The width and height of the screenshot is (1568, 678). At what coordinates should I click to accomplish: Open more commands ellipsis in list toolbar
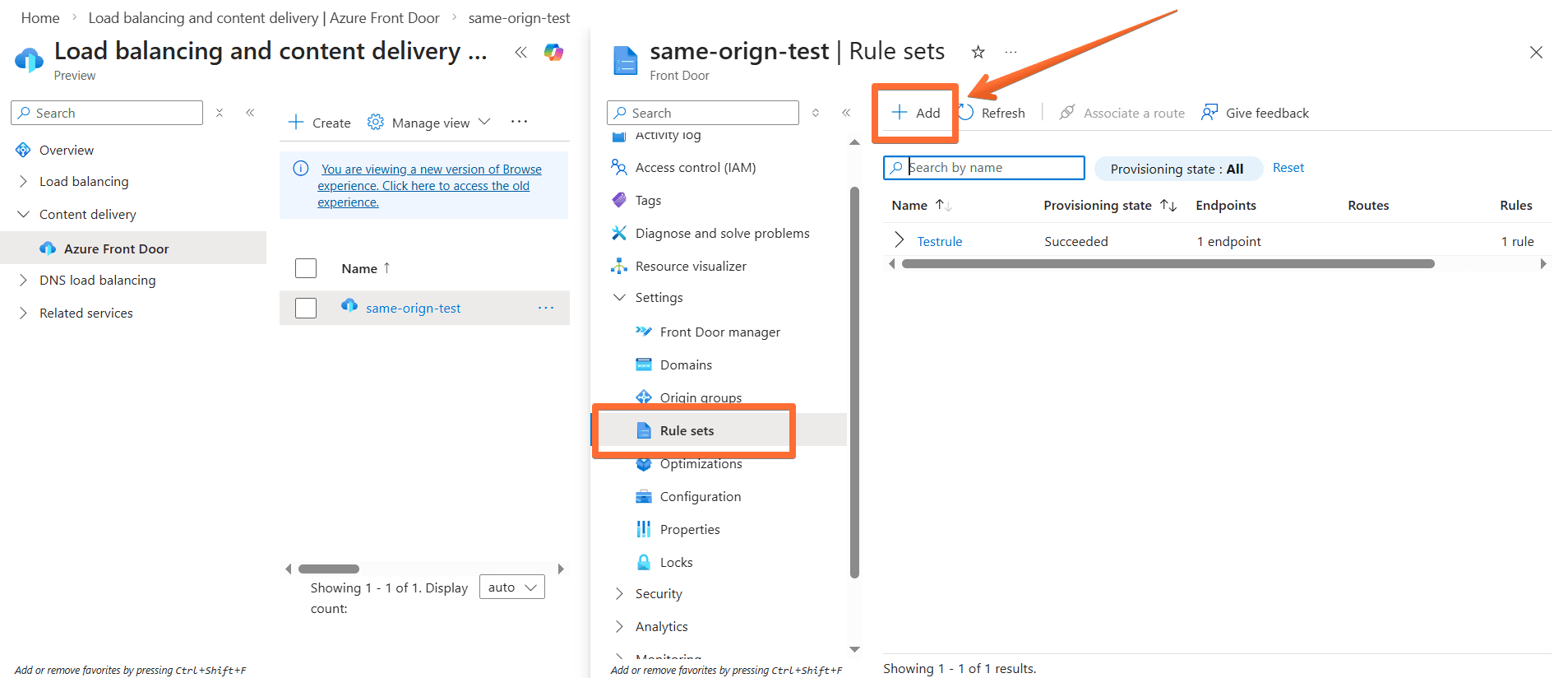click(519, 122)
